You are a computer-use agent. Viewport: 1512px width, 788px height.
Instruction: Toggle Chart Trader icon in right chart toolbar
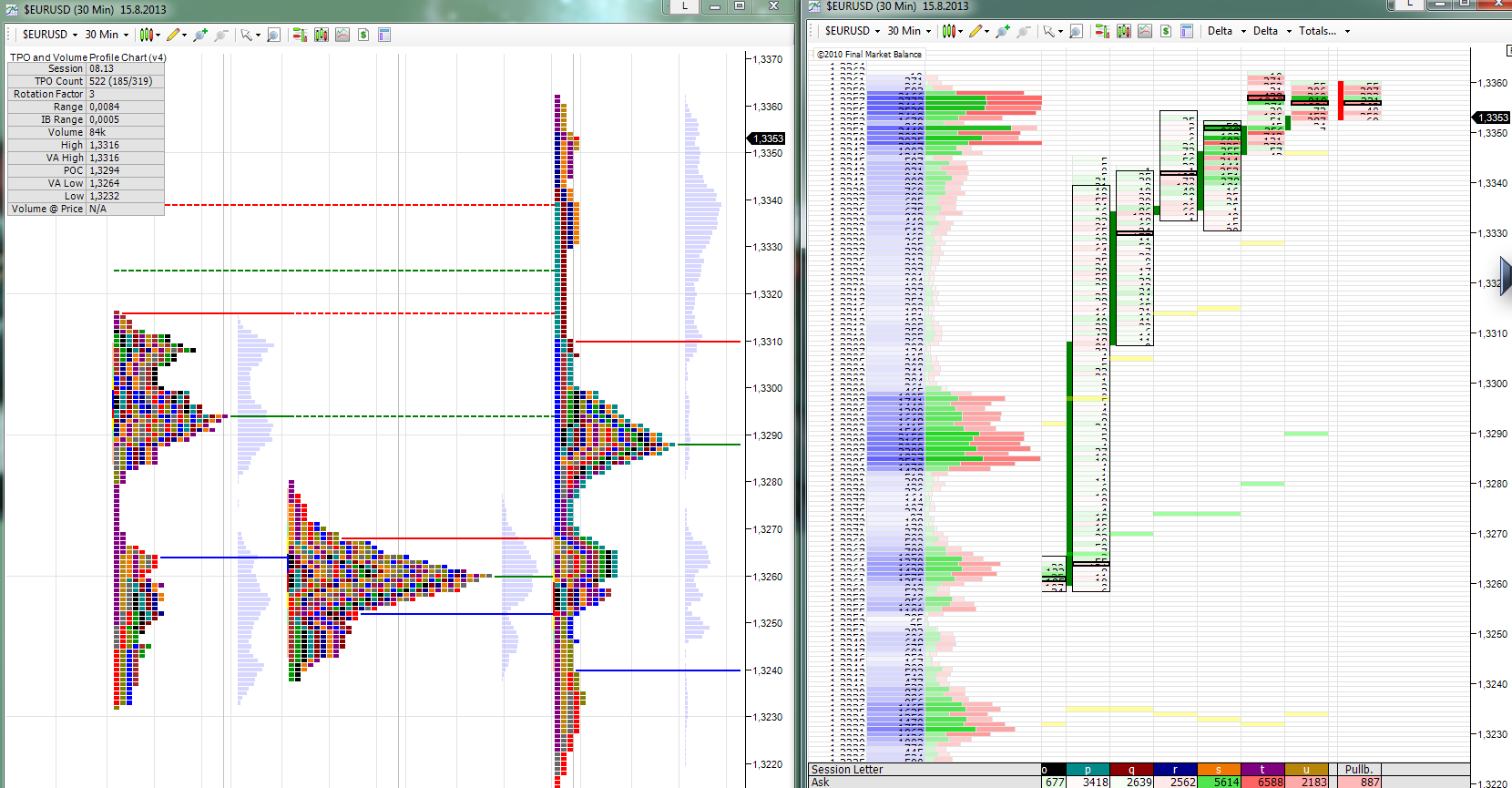(1102, 31)
